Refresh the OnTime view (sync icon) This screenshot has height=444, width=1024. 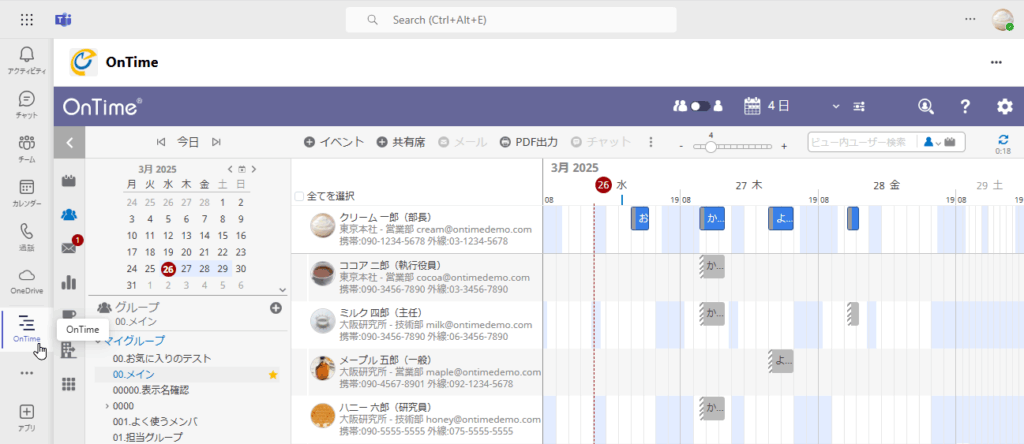(x=1003, y=139)
